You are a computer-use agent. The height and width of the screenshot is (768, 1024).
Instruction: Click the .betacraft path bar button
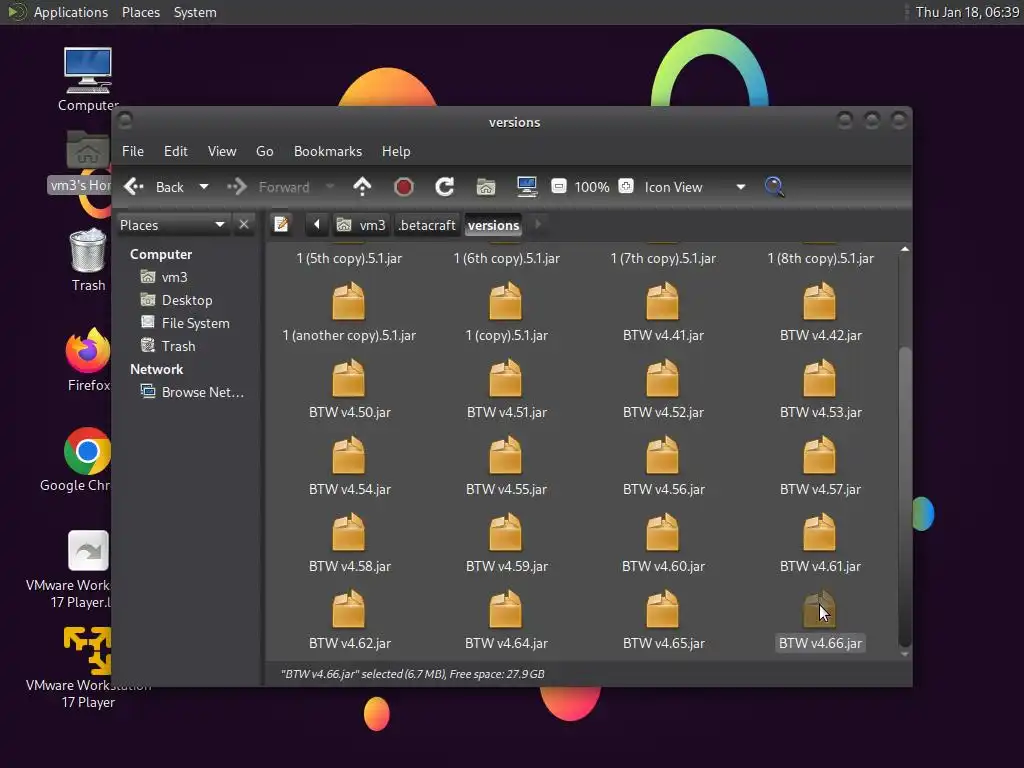point(427,225)
